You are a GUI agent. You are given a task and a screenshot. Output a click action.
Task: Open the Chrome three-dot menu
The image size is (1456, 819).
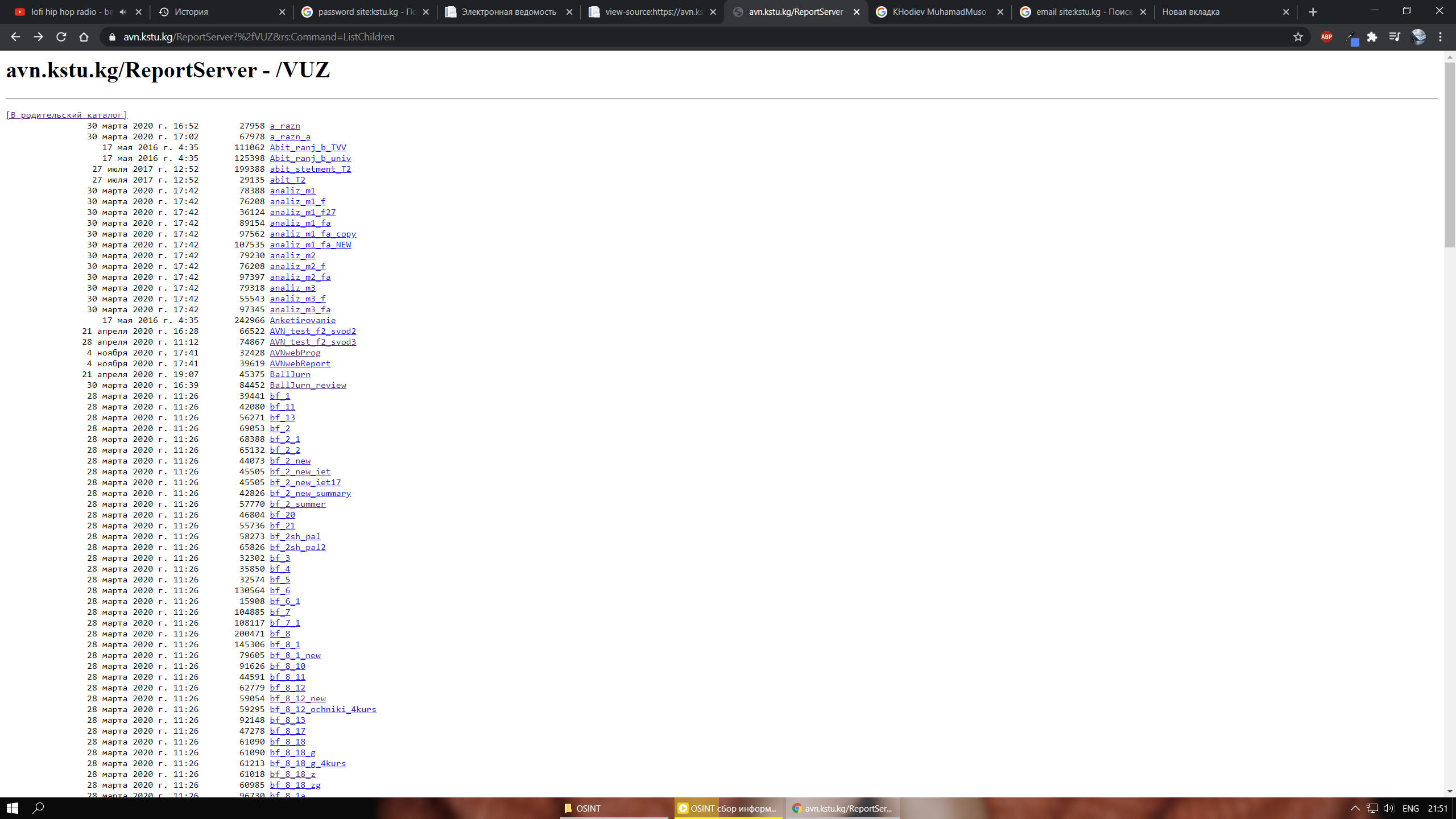(x=1441, y=37)
